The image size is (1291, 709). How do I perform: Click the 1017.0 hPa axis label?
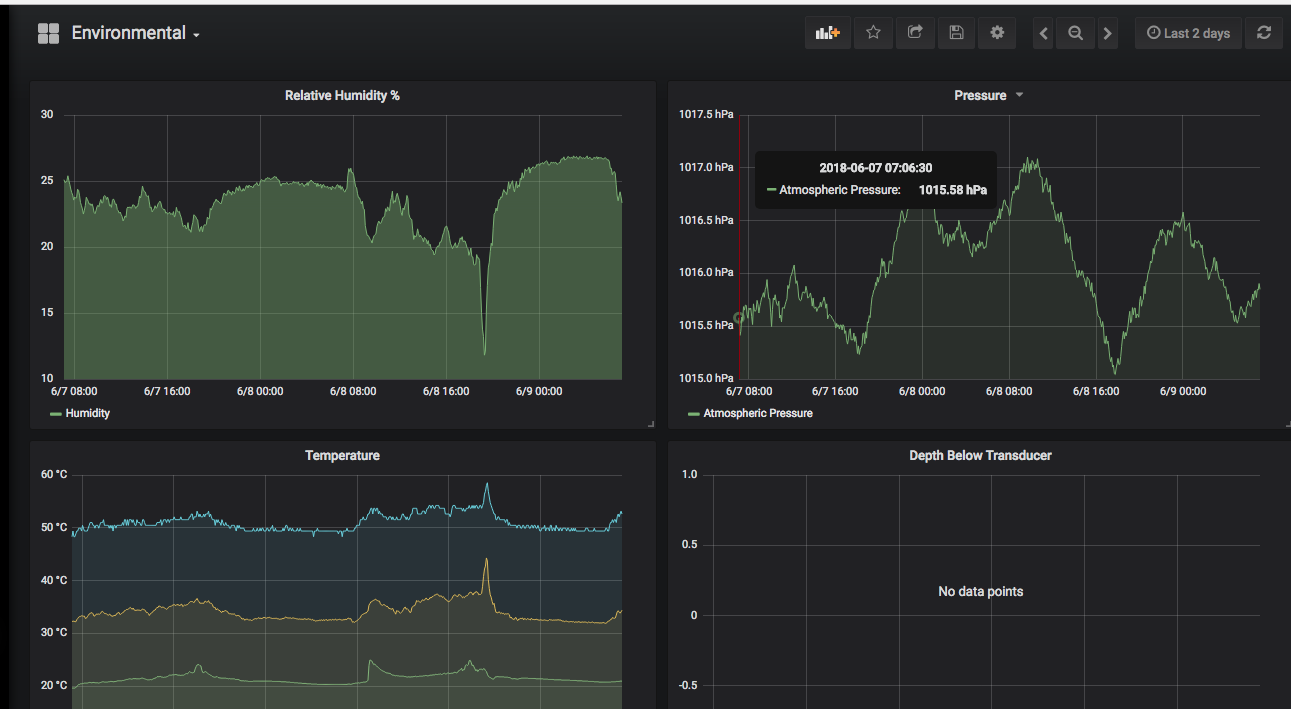(x=706, y=167)
